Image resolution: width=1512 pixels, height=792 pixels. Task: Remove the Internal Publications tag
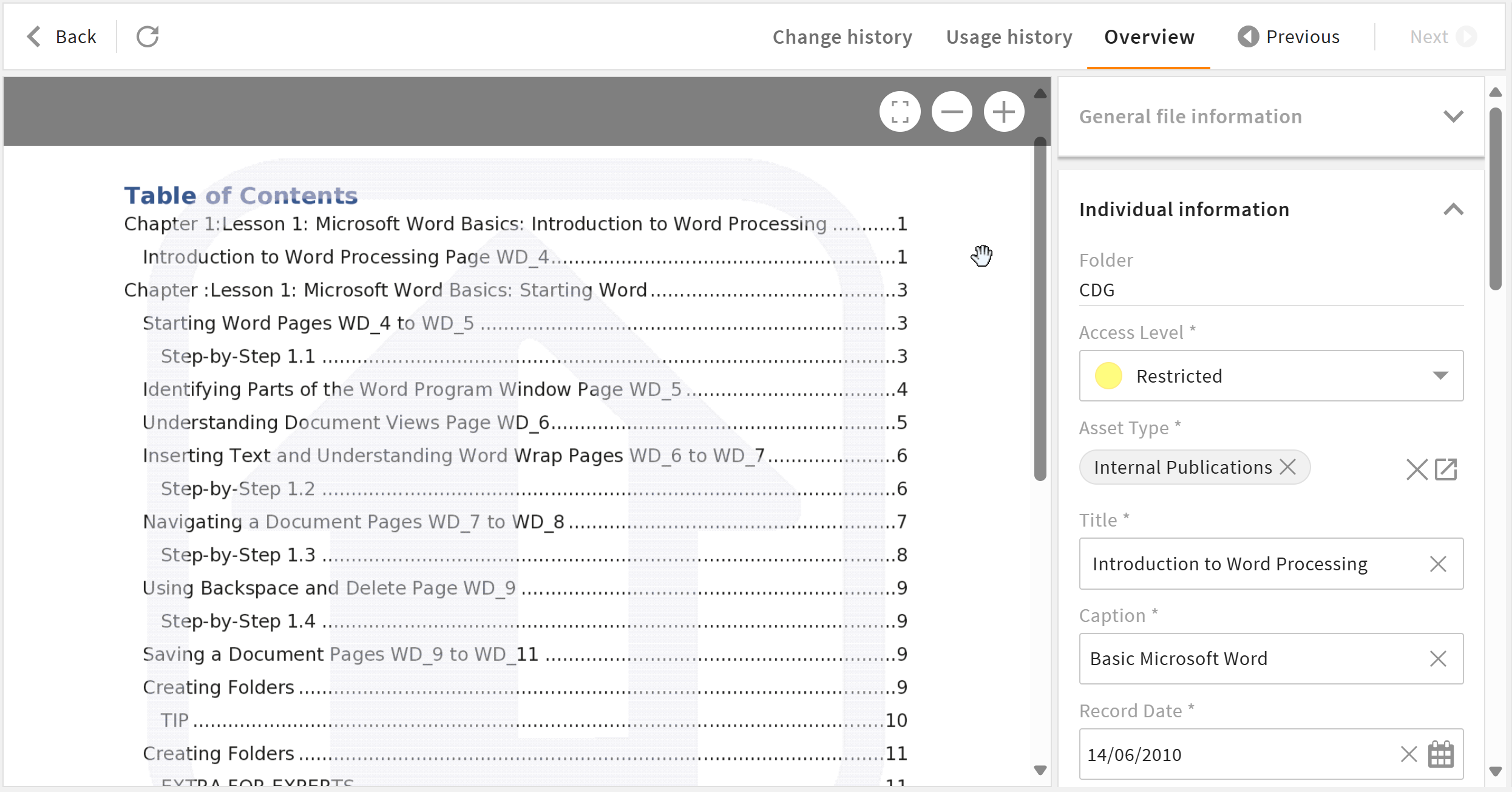[1287, 466]
